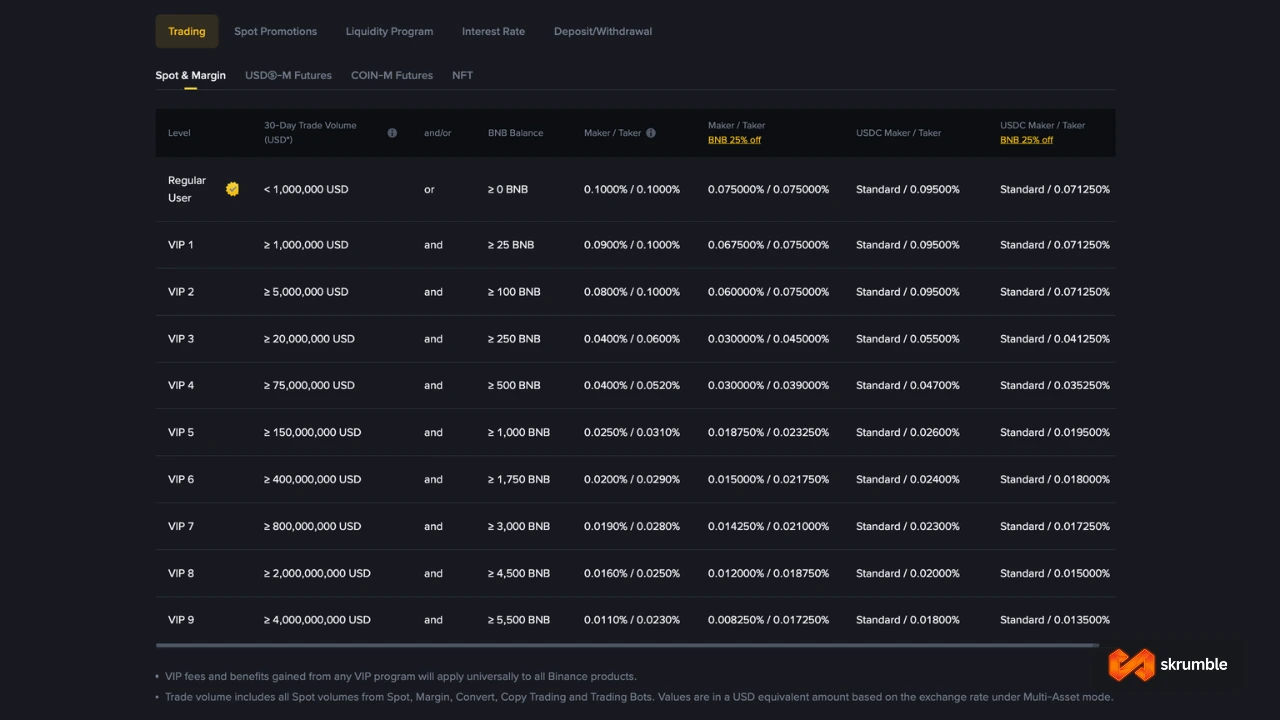Click the VIP 3 level label
The width and height of the screenshot is (1280, 720).
181,339
